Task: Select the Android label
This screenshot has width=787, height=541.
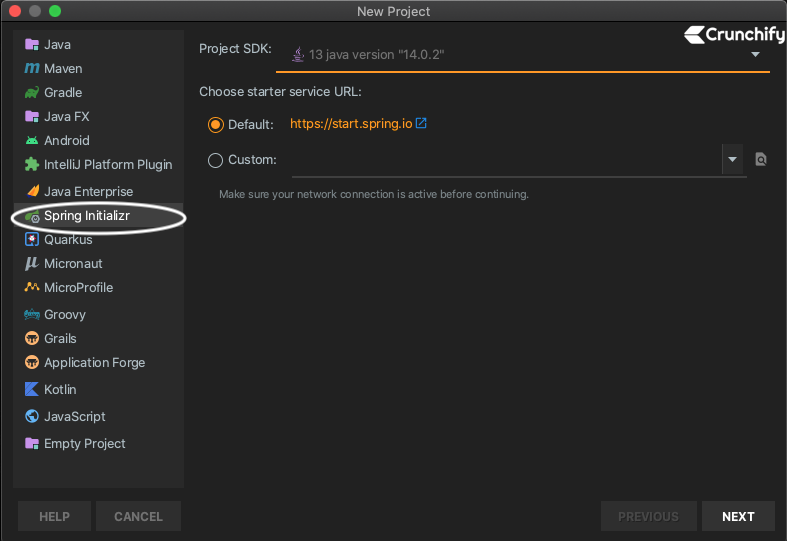Action: 67,141
